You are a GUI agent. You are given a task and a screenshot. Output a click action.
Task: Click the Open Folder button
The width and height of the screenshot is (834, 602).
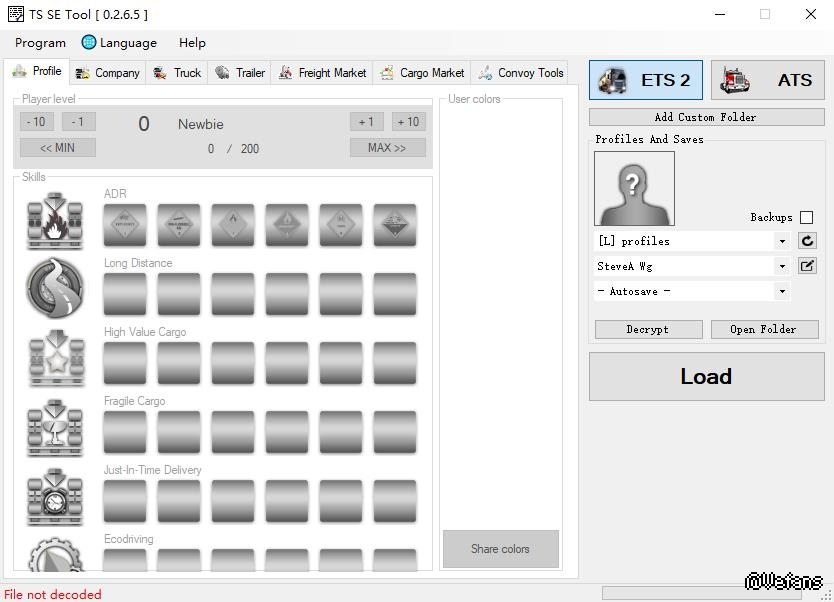(764, 329)
